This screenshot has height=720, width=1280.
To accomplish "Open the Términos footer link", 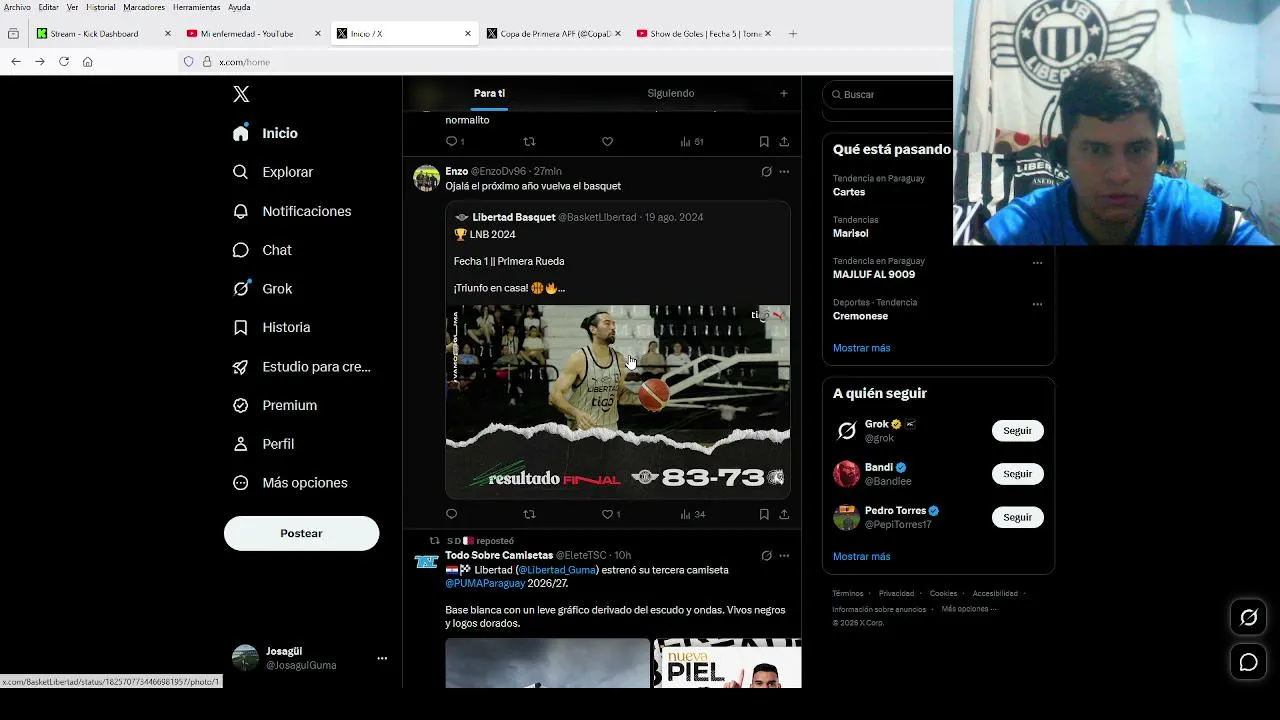I will point(848,593).
